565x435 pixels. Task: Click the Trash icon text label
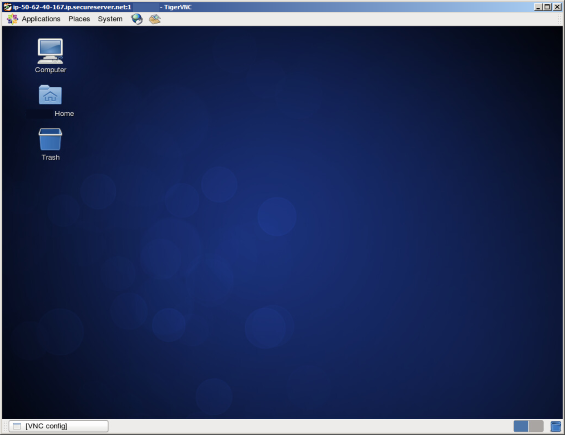[x=50, y=157]
